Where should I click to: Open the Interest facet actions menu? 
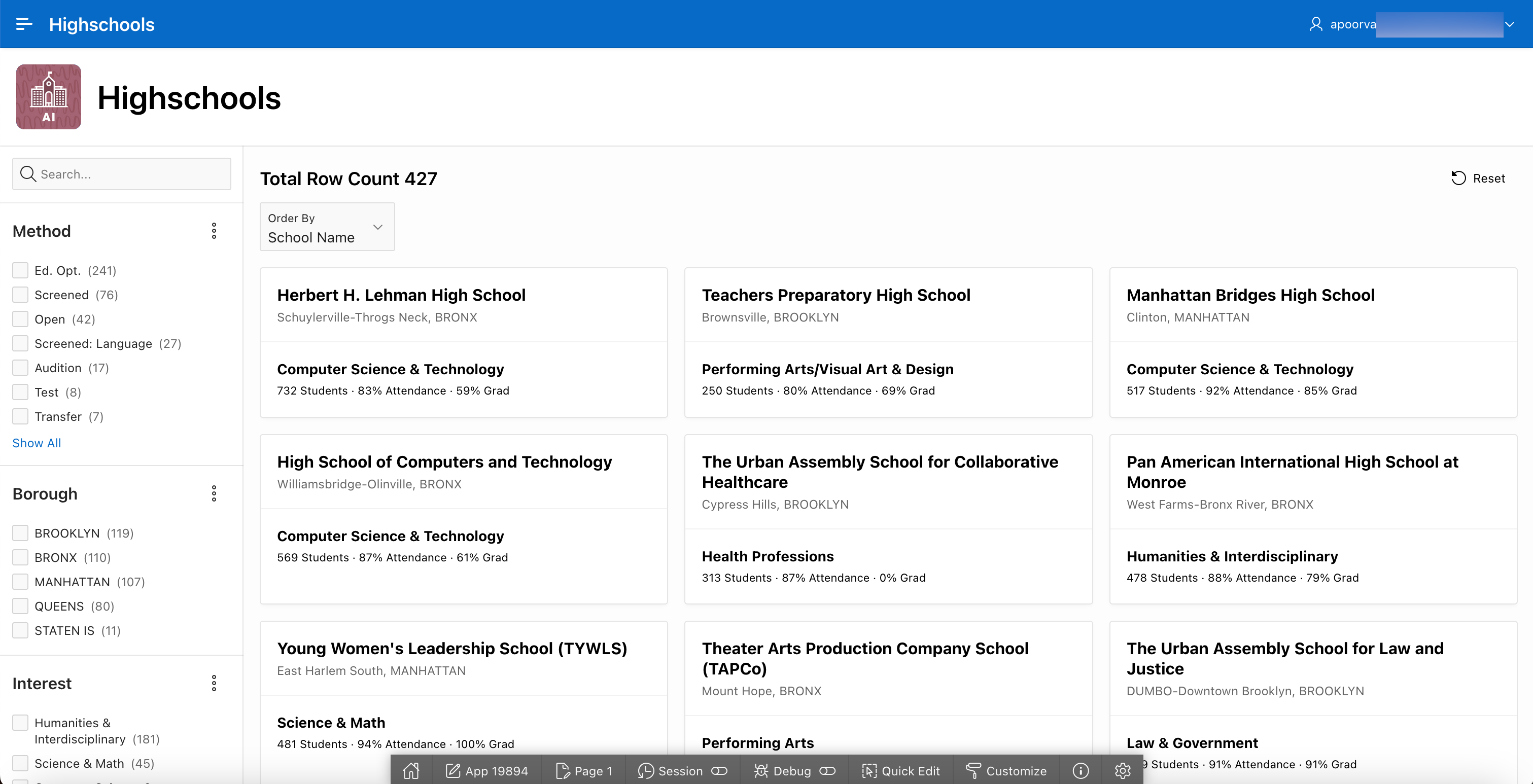click(214, 683)
